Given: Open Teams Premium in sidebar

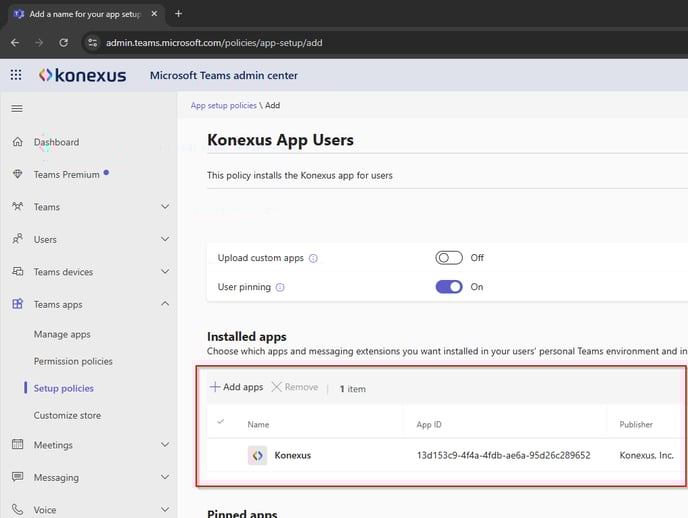Looking at the screenshot, I should pos(67,175).
